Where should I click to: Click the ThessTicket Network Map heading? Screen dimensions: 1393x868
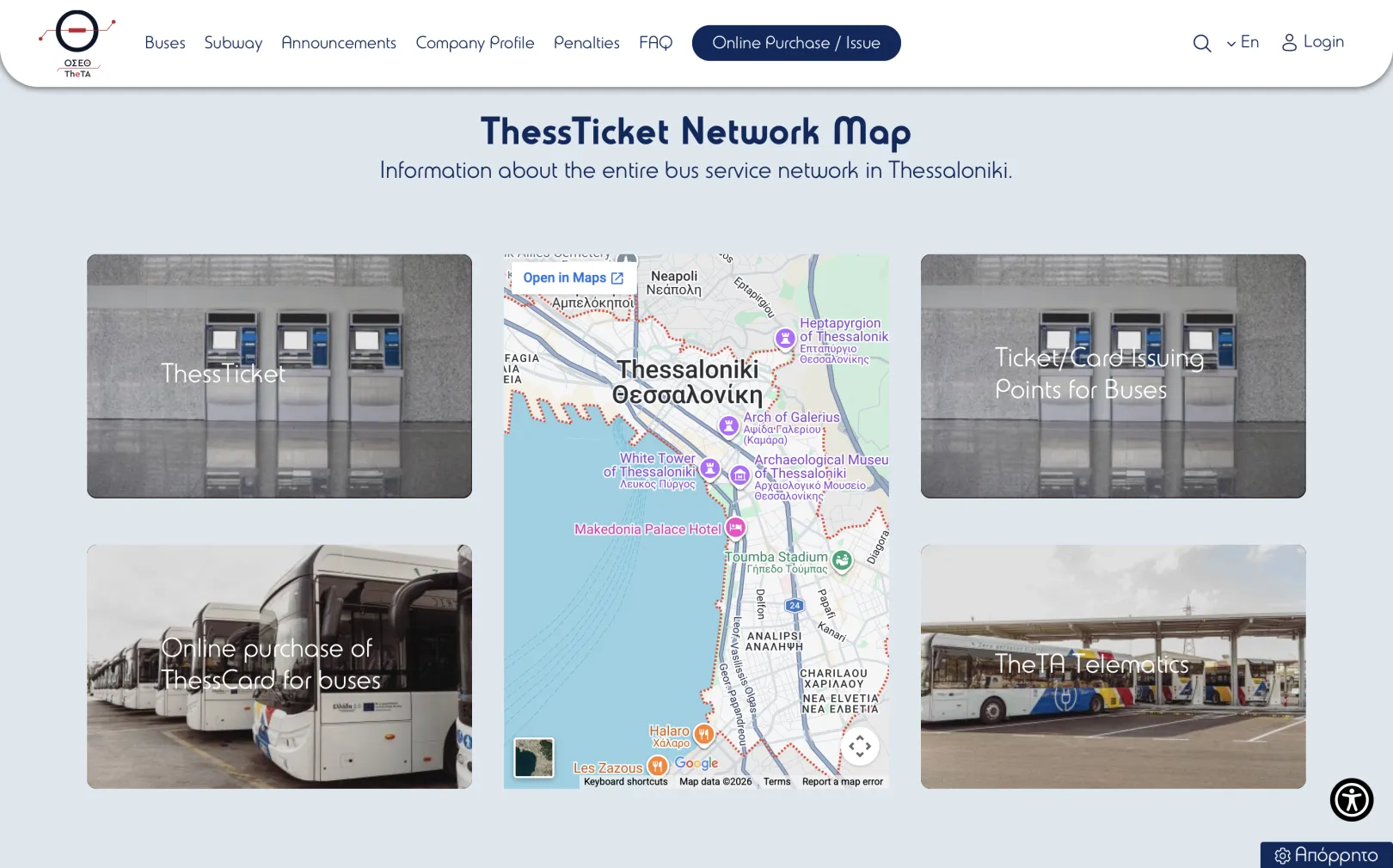click(696, 131)
